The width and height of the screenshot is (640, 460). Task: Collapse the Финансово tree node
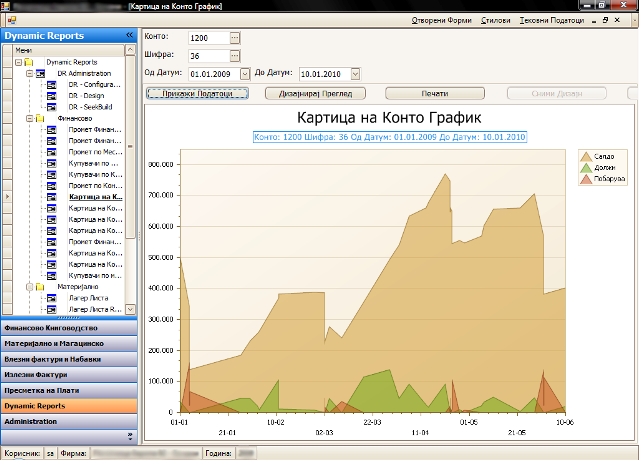29,119
